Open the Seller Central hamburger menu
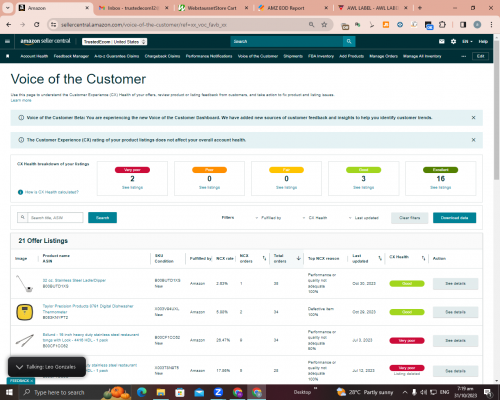The image size is (500, 400). pos(7,41)
